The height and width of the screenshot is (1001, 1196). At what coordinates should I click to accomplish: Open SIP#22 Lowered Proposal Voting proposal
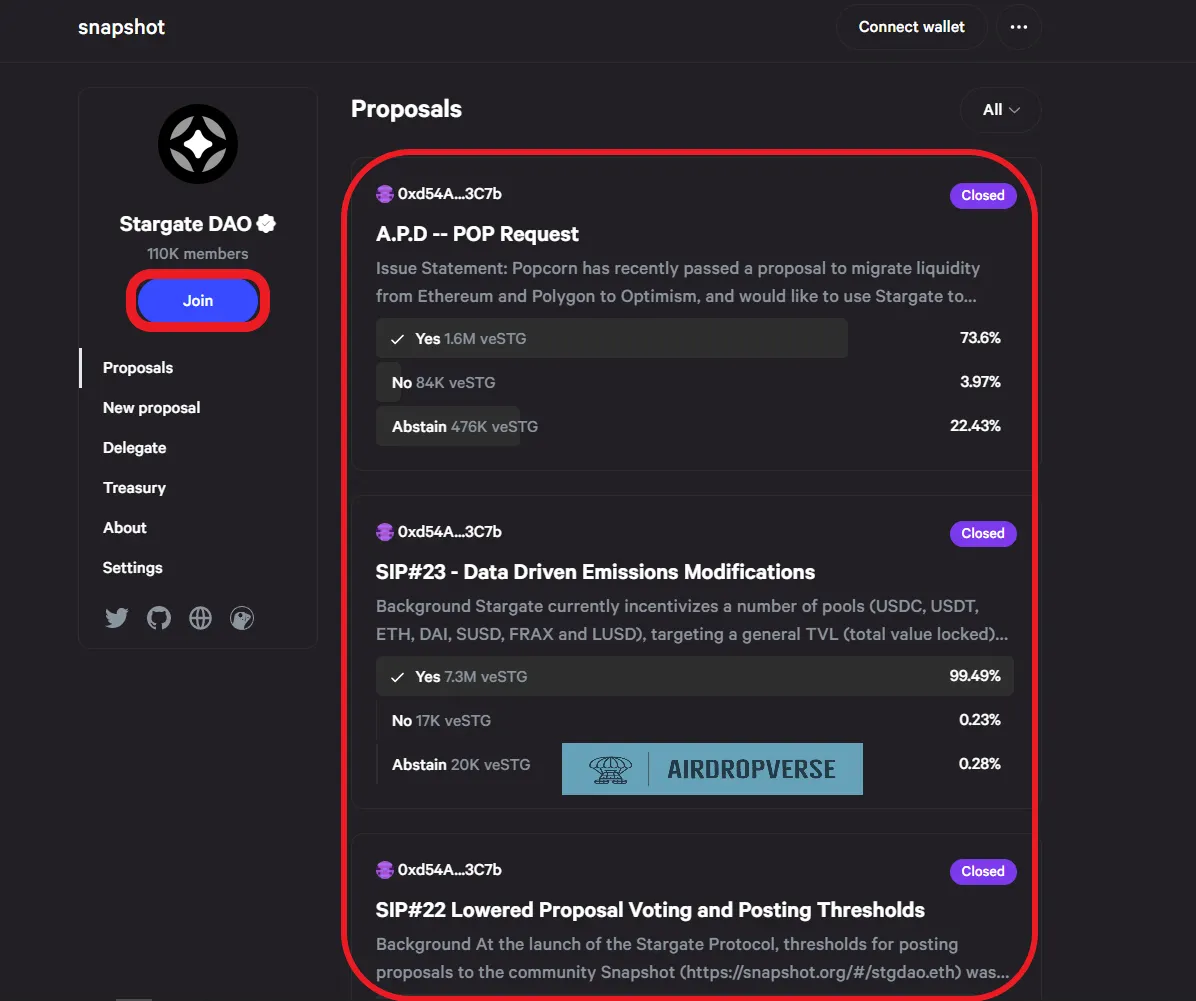pos(650,910)
